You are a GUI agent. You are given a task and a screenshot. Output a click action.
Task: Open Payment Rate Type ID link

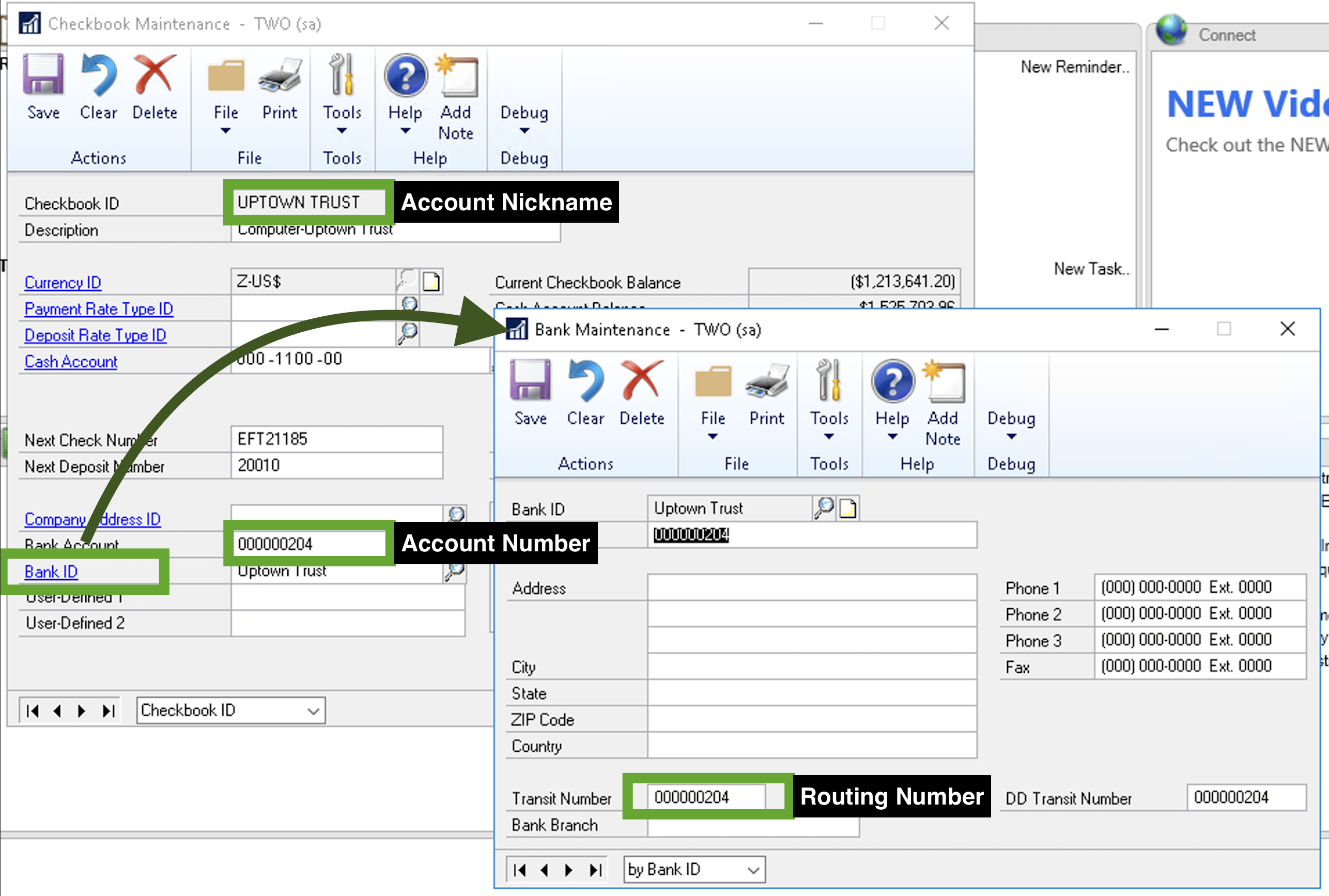tap(99, 308)
